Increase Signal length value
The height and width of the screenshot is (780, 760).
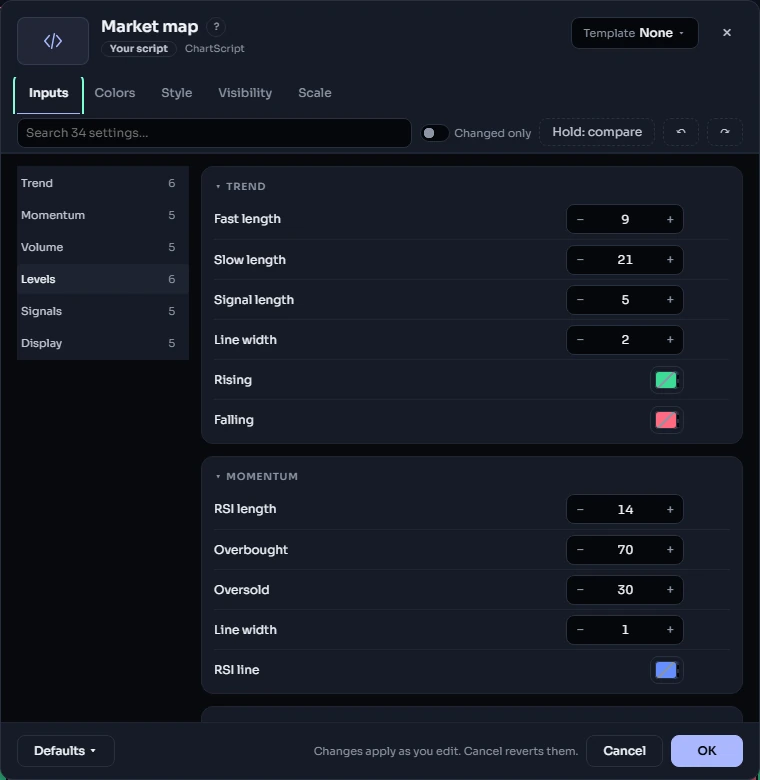670,300
